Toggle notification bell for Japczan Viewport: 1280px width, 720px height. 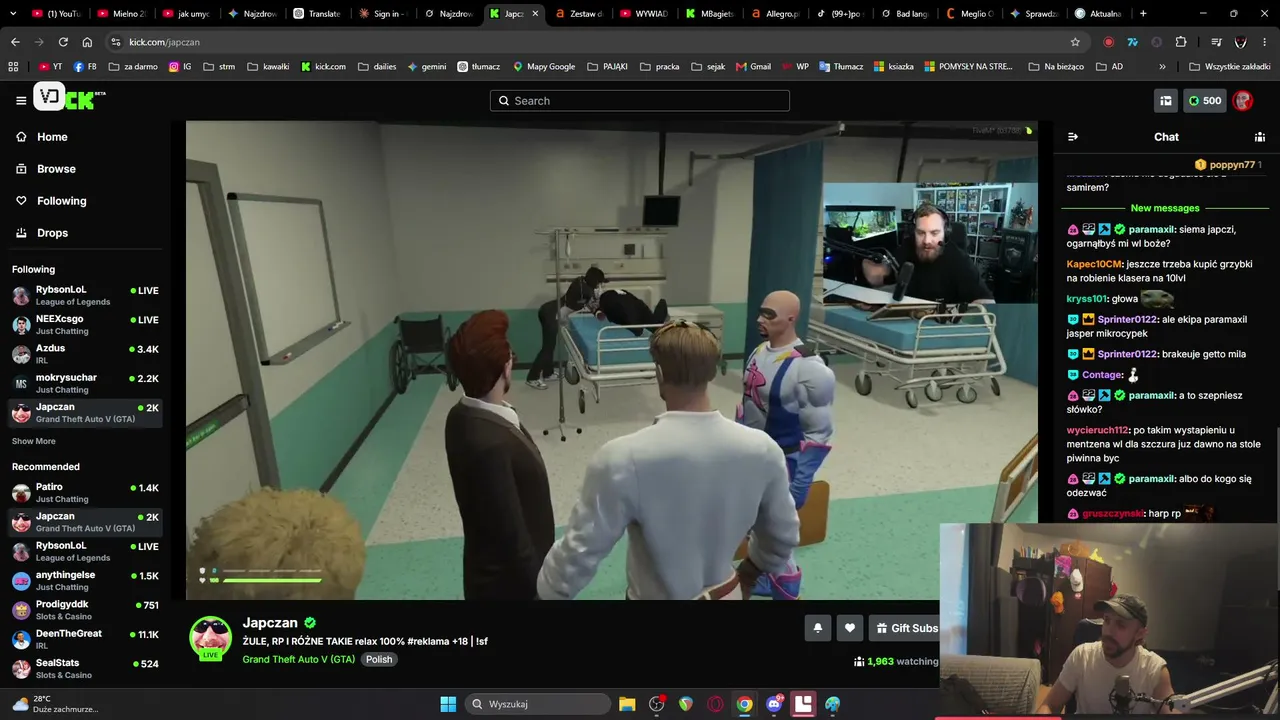[817, 628]
